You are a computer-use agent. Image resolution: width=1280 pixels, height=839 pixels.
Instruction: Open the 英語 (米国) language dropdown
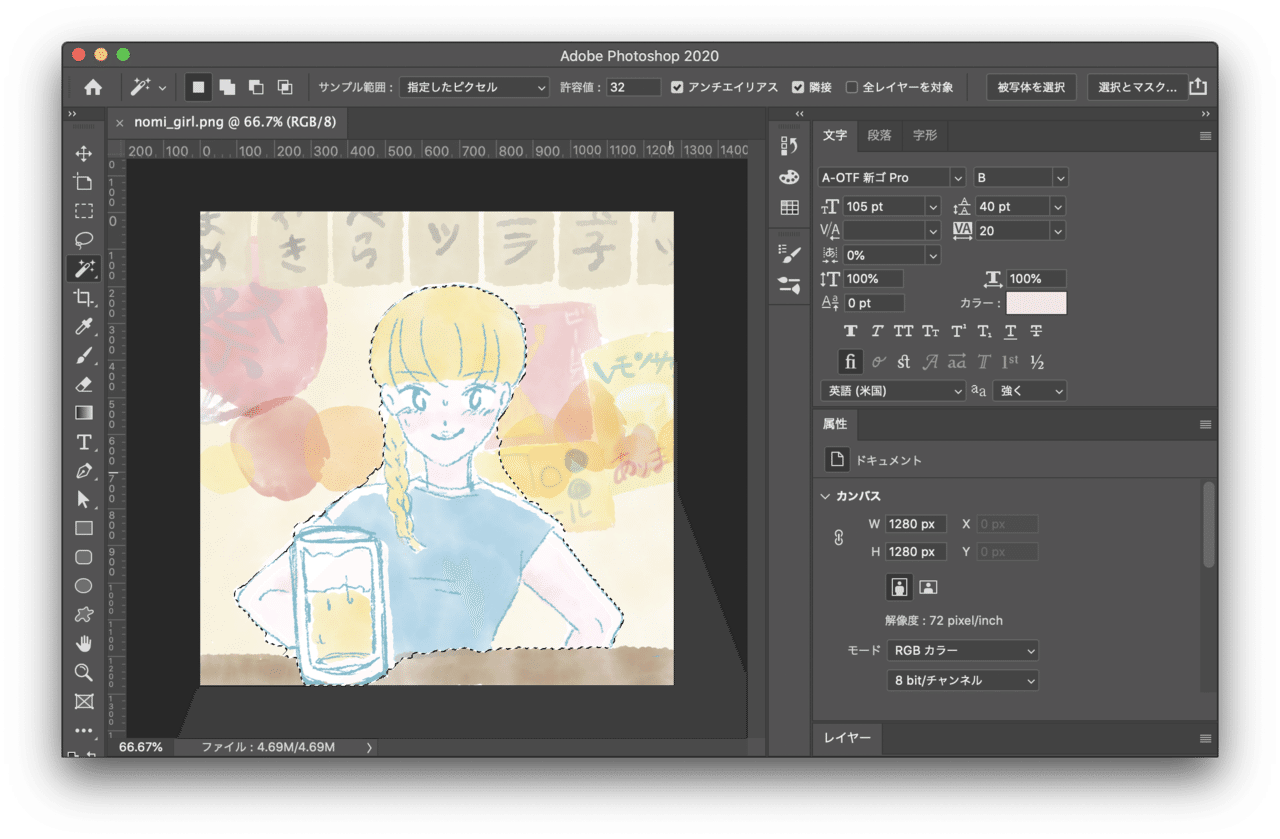click(892, 391)
